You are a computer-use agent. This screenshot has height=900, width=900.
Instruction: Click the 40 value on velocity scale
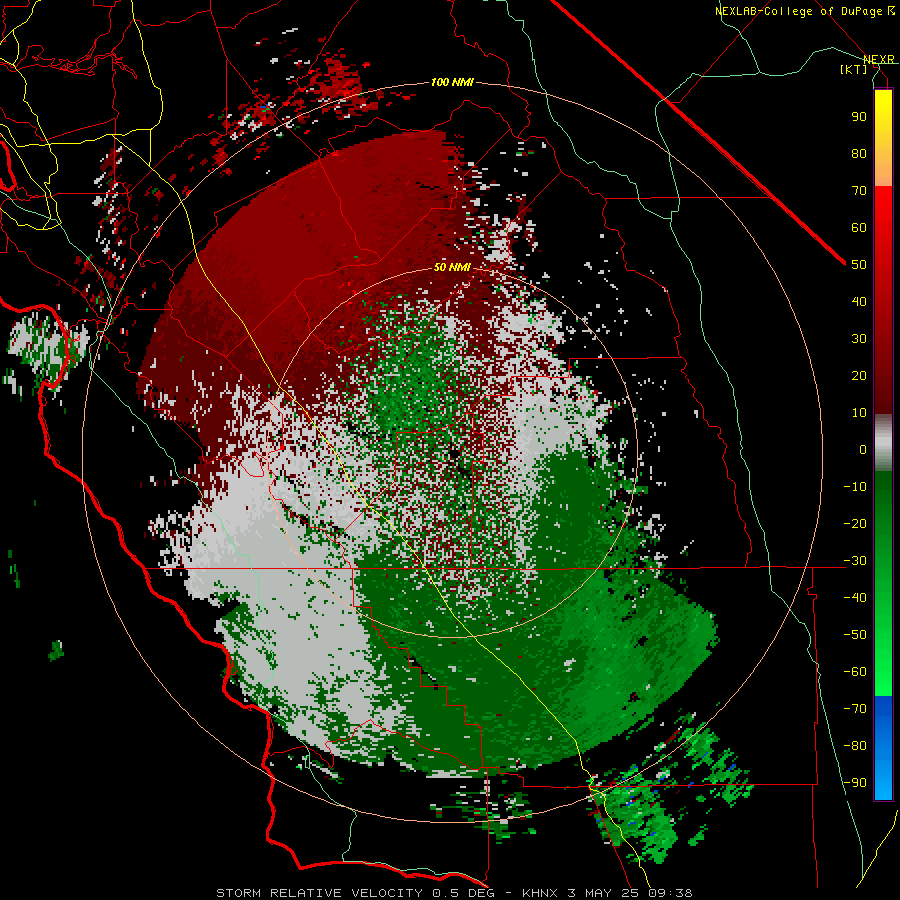click(859, 302)
